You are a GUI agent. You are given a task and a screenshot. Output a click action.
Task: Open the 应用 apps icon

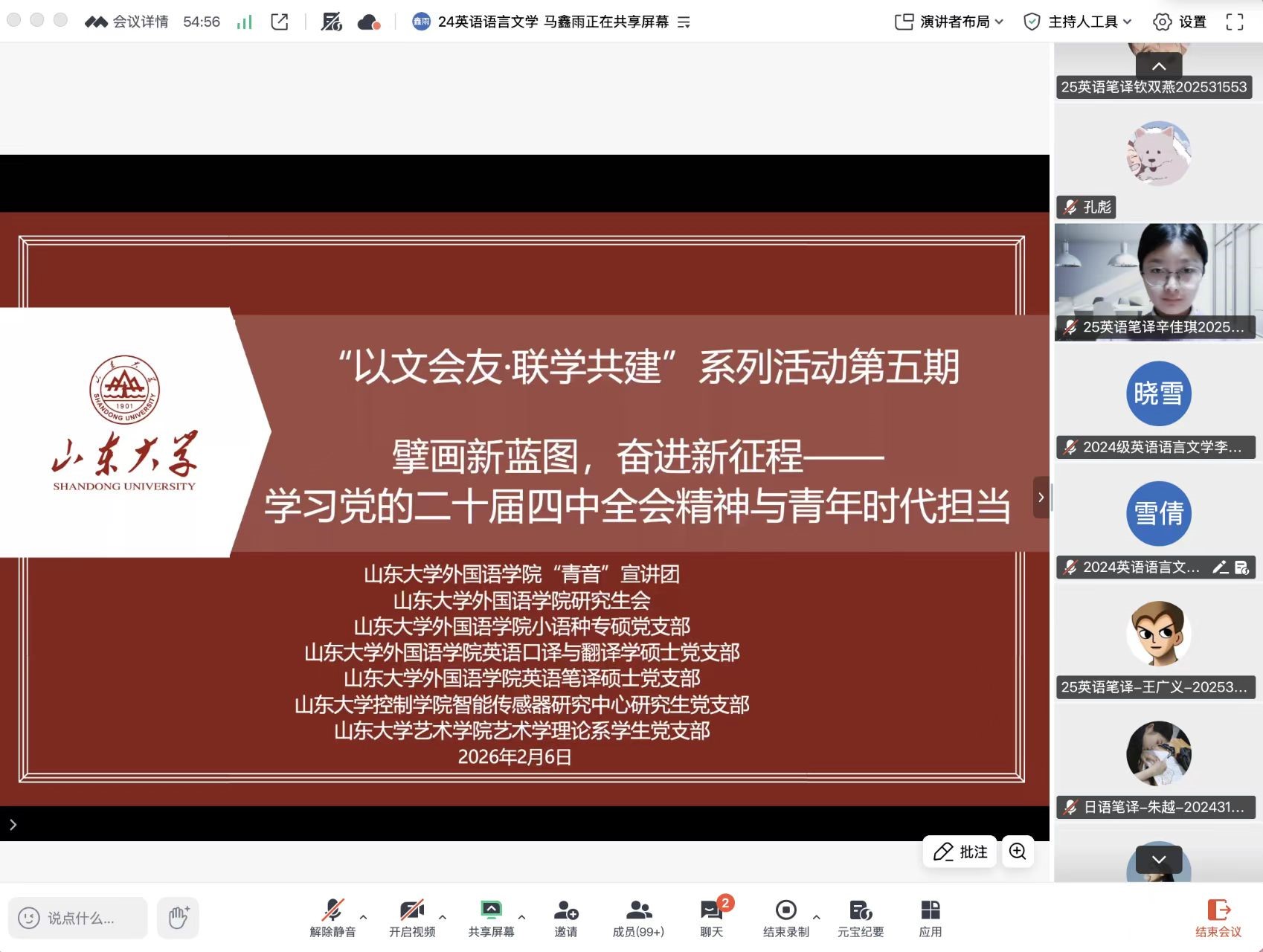tap(930, 917)
